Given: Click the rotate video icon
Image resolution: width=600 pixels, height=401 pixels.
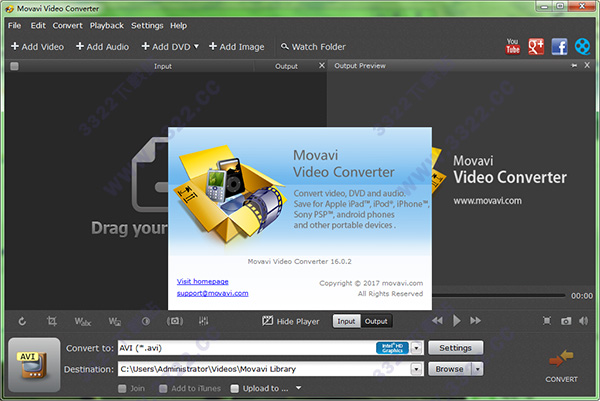Looking at the screenshot, I should coord(22,321).
